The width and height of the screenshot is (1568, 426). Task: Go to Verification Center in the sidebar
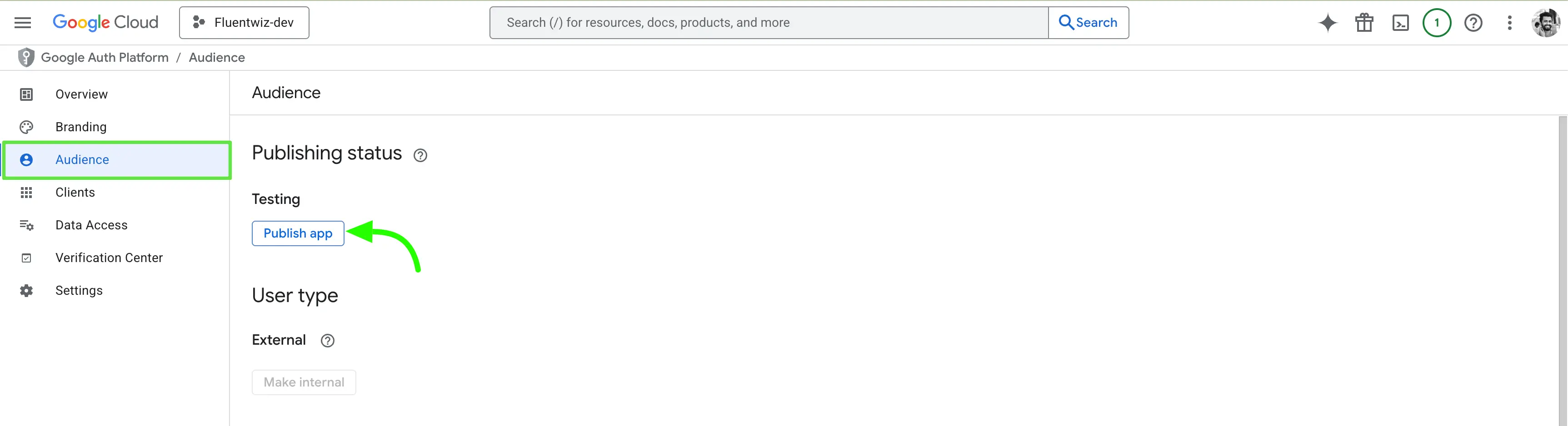click(x=109, y=258)
